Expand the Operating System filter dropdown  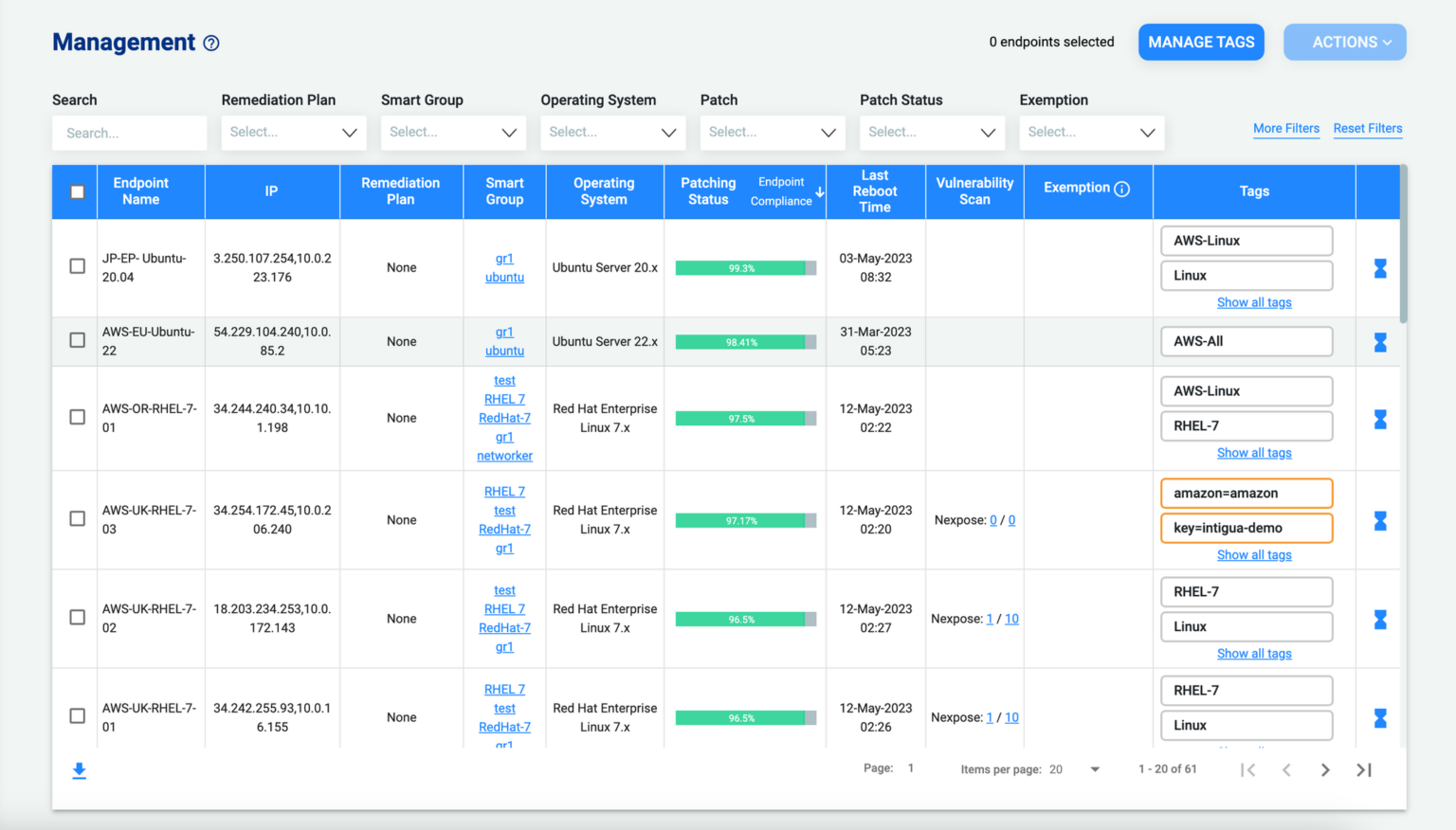coord(612,133)
